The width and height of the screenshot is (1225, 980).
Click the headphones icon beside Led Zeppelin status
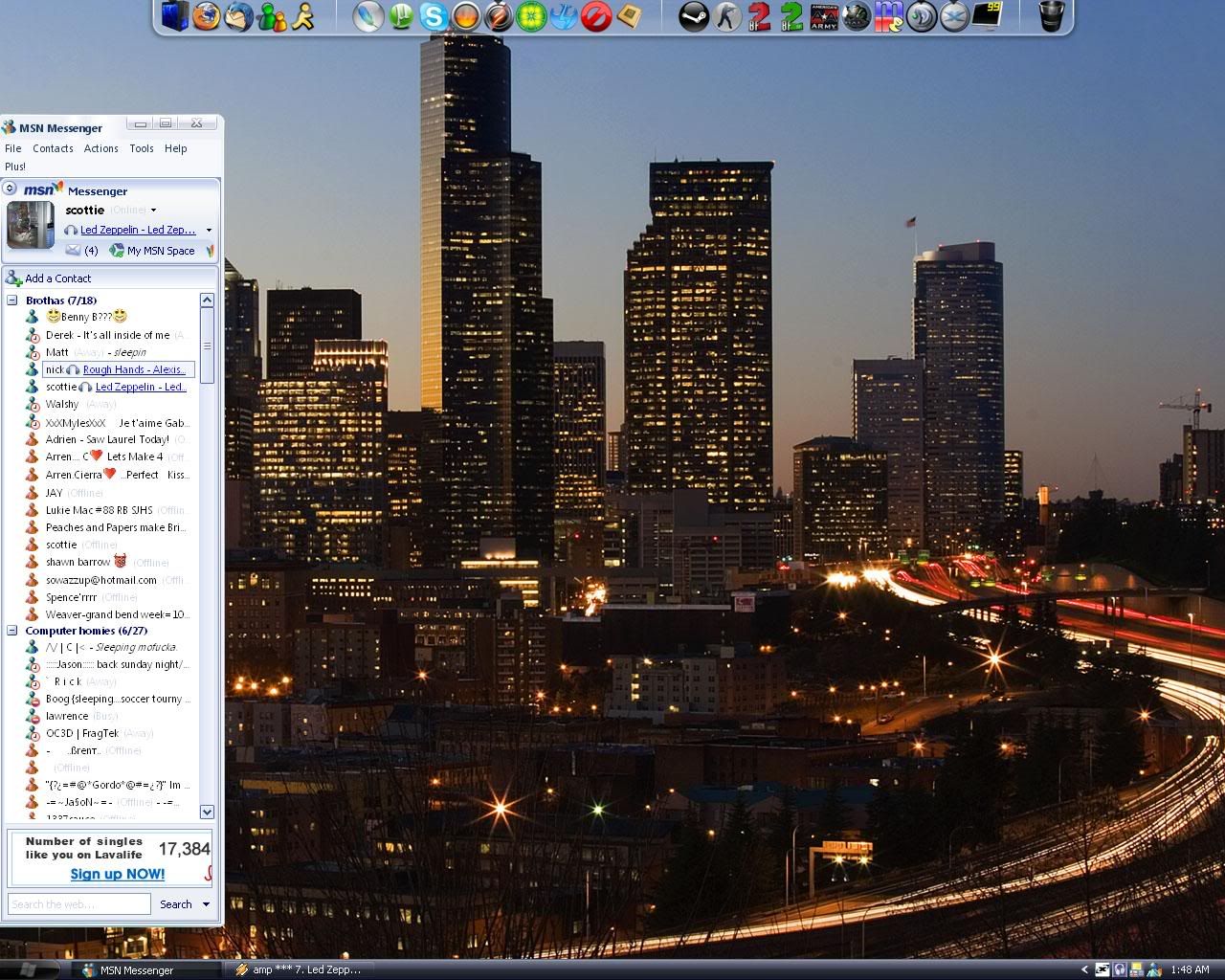71,230
